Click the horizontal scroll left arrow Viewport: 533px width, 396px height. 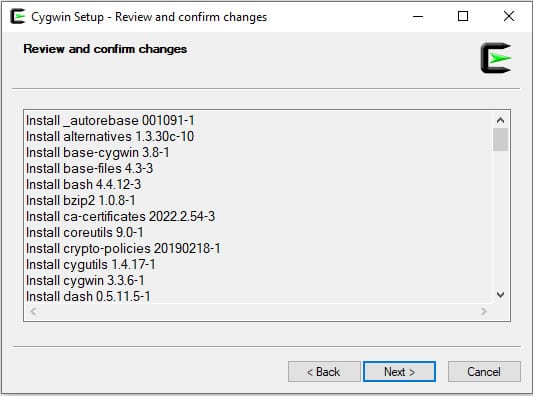[x=33, y=311]
